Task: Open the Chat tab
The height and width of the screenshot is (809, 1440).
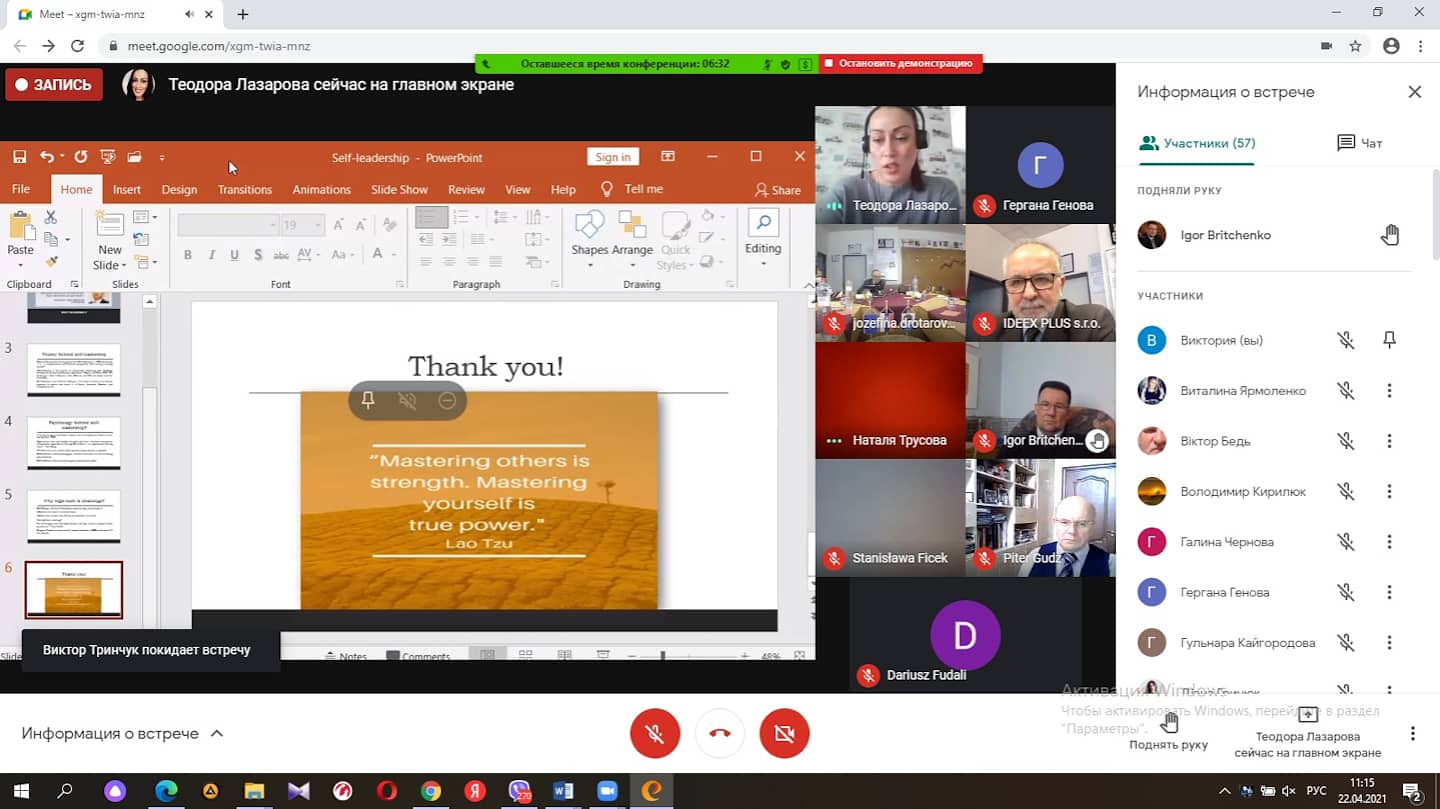Action: click(x=1359, y=143)
